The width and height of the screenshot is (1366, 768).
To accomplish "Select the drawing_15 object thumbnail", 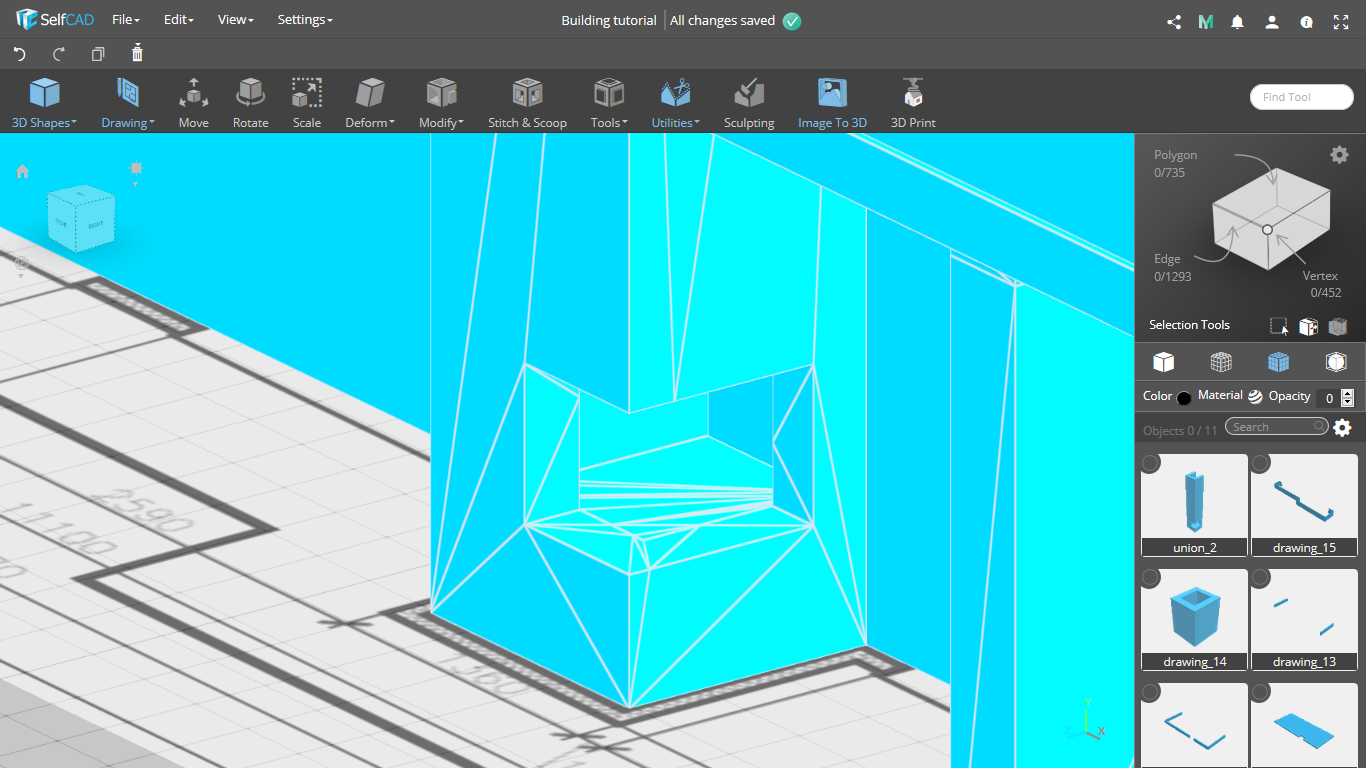I will pyautogui.click(x=1304, y=505).
